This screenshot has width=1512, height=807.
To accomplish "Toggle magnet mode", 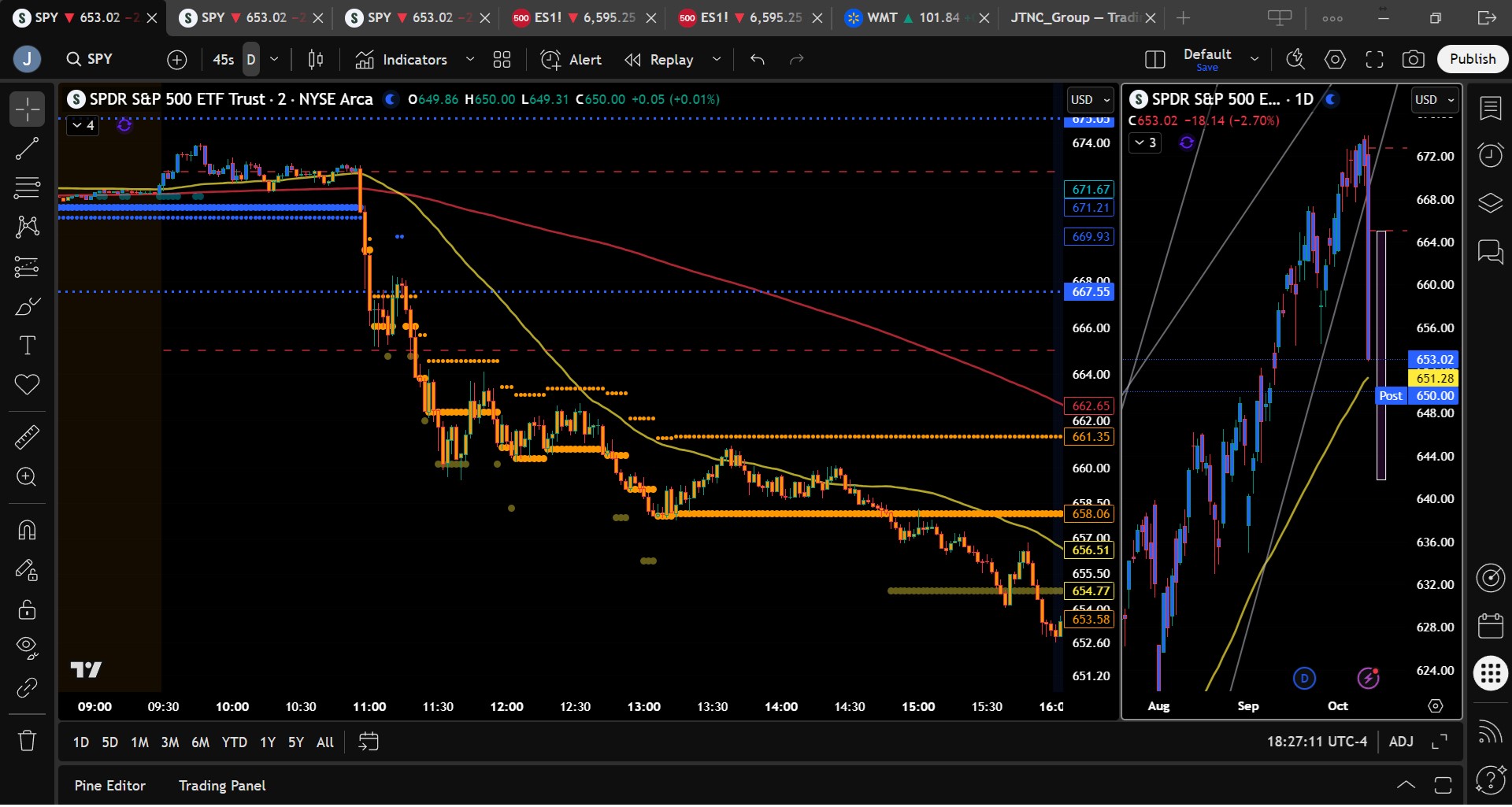I will [x=27, y=530].
